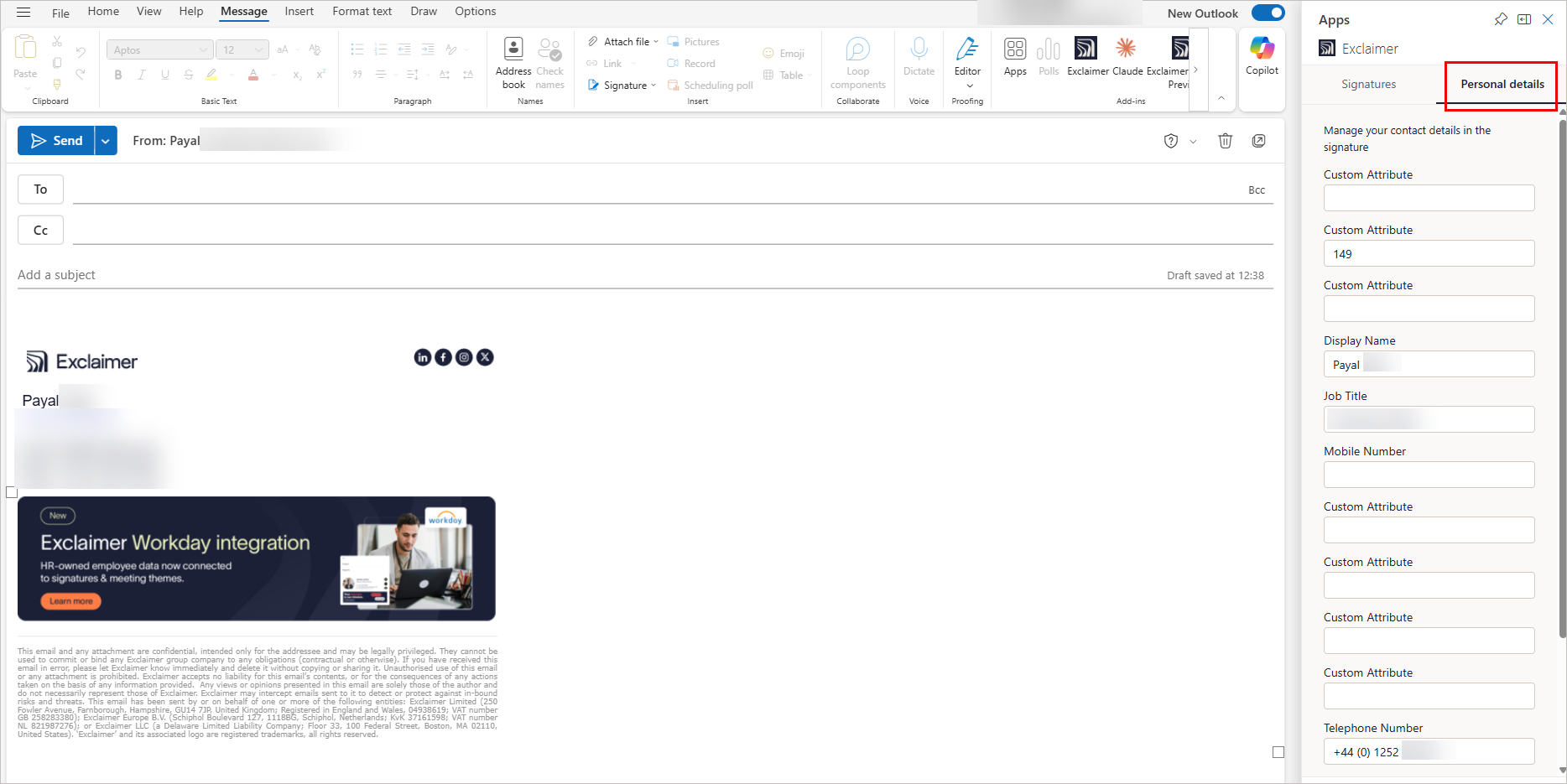
Task: Open the text highlight color tool
Action: (x=212, y=75)
